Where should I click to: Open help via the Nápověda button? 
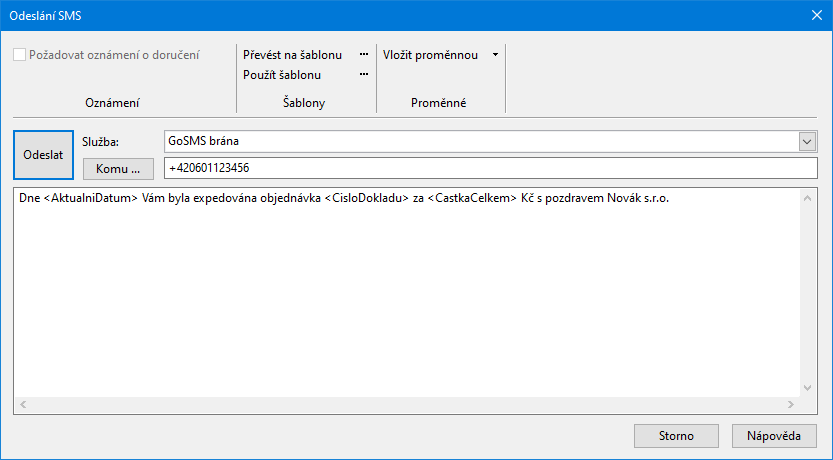click(774, 436)
